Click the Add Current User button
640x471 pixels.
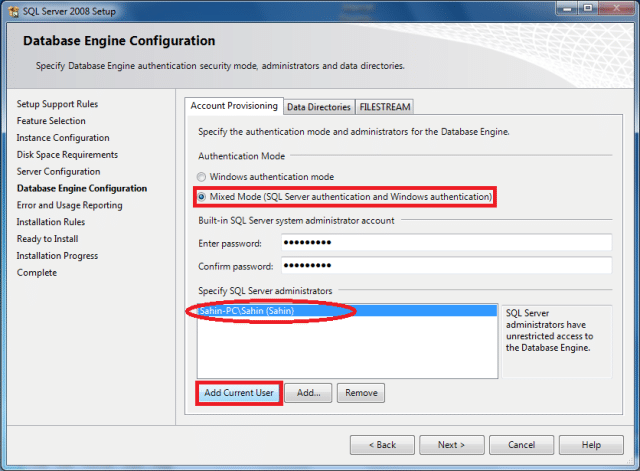[239, 393]
